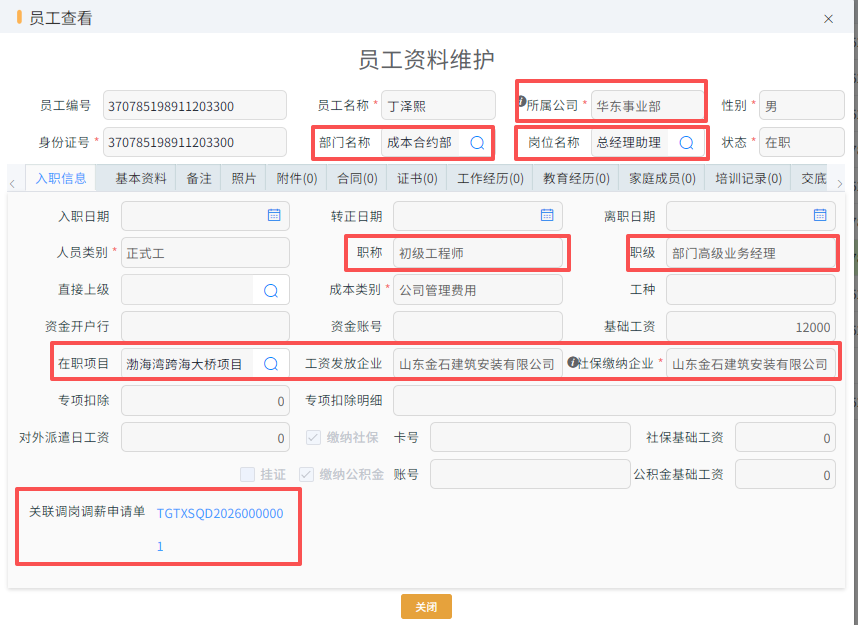The height and width of the screenshot is (625, 858).
Task: Close the 员工查看 dialog with X
Action: click(828, 19)
